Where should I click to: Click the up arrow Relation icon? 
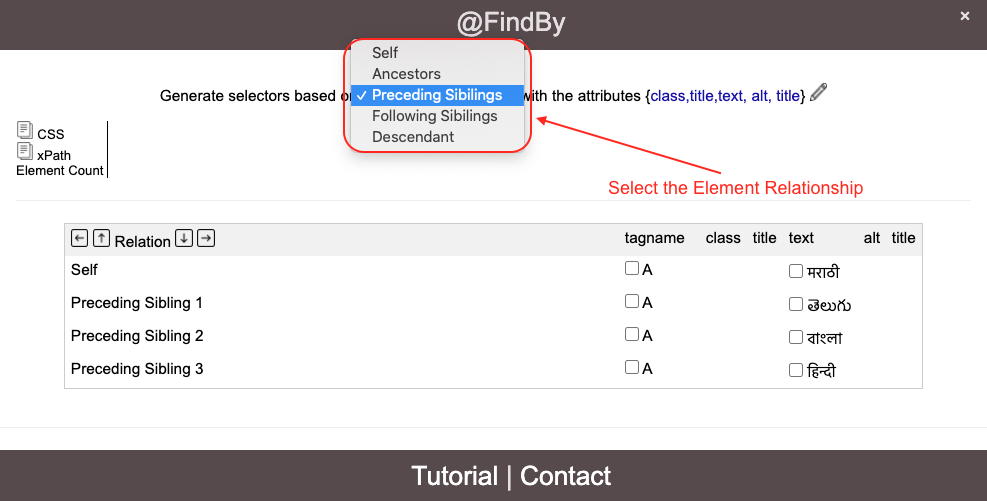tap(101, 239)
